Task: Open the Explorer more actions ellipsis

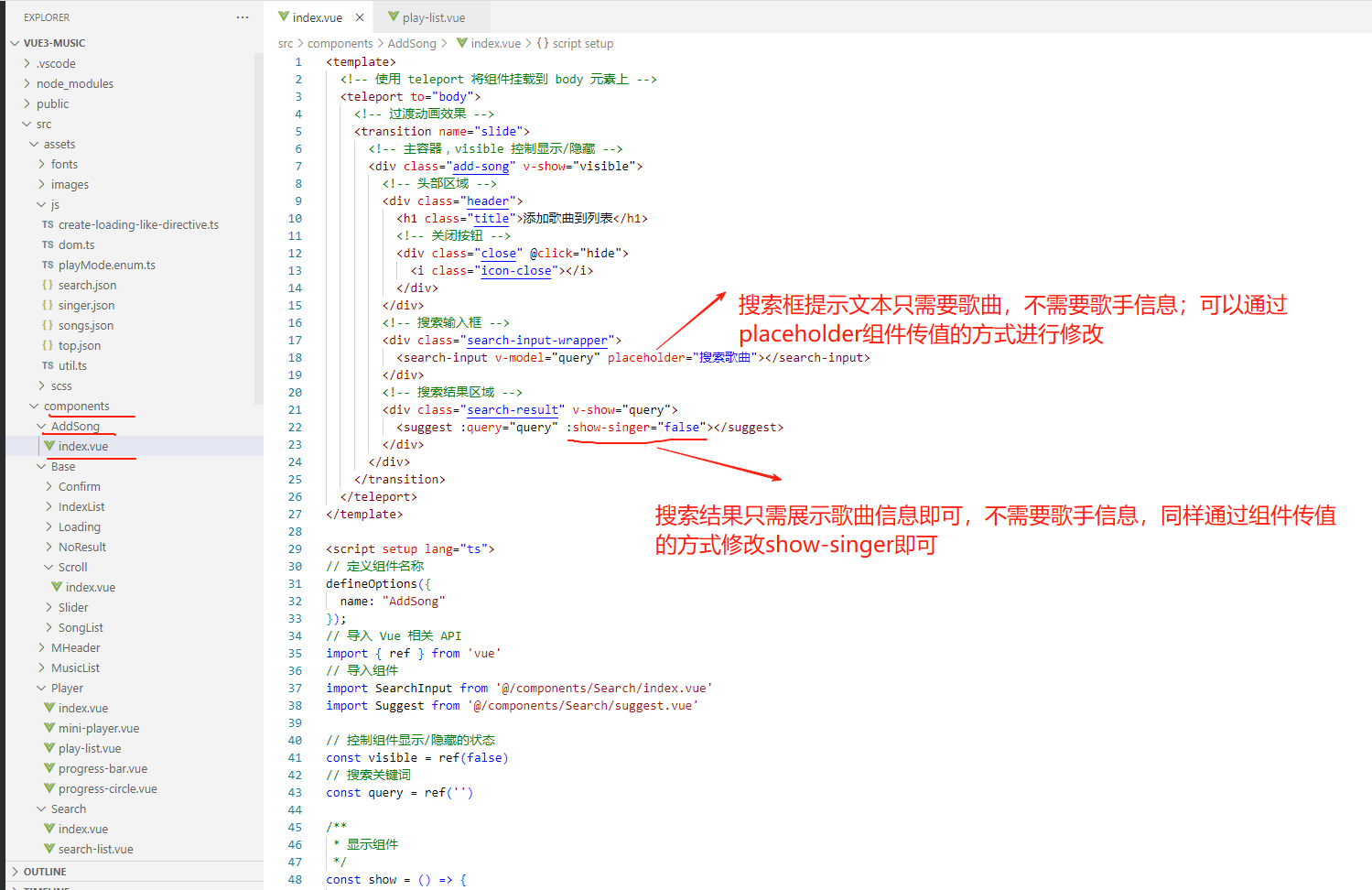Action: click(x=243, y=17)
